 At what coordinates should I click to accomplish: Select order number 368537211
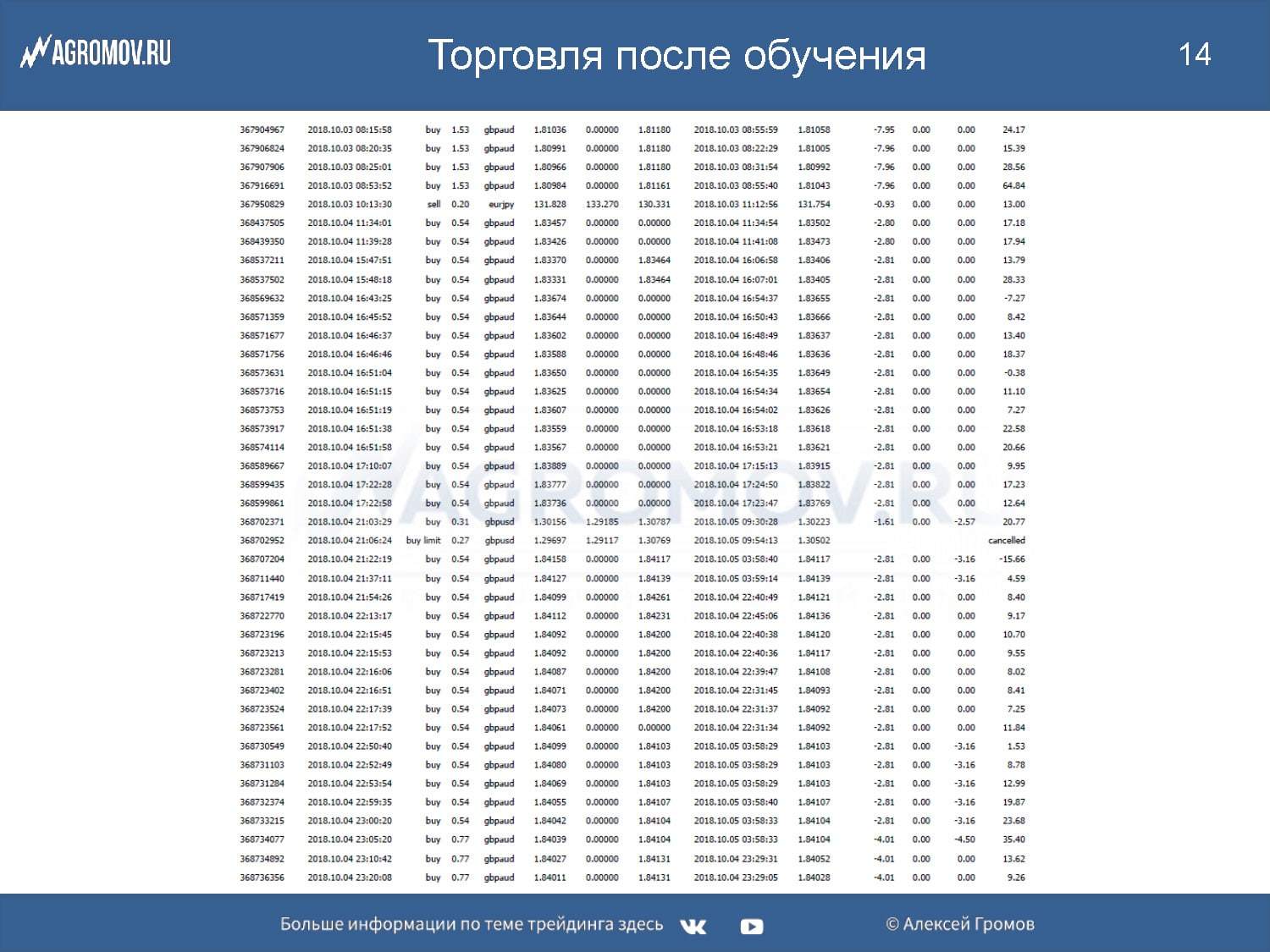click(262, 260)
